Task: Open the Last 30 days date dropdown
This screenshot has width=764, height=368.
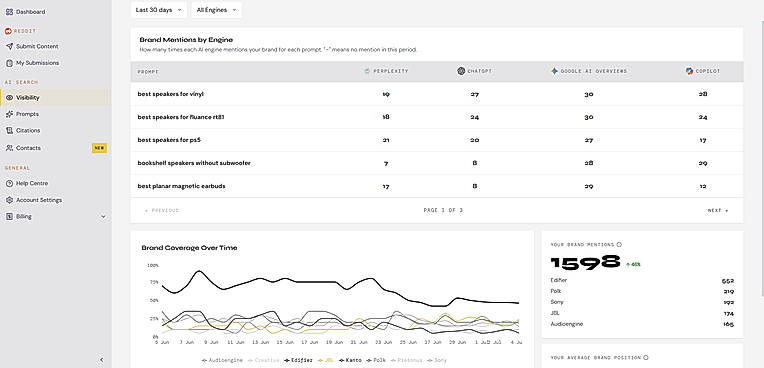Action: click(x=158, y=10)
